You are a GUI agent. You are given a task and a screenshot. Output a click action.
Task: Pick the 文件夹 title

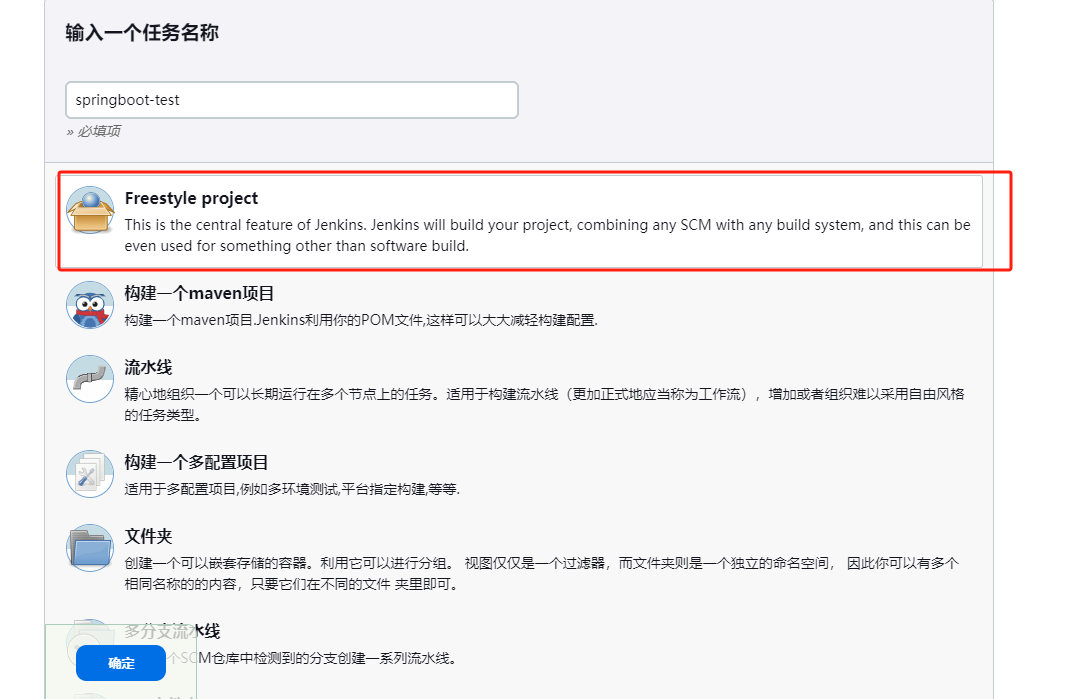click(148, 537)
